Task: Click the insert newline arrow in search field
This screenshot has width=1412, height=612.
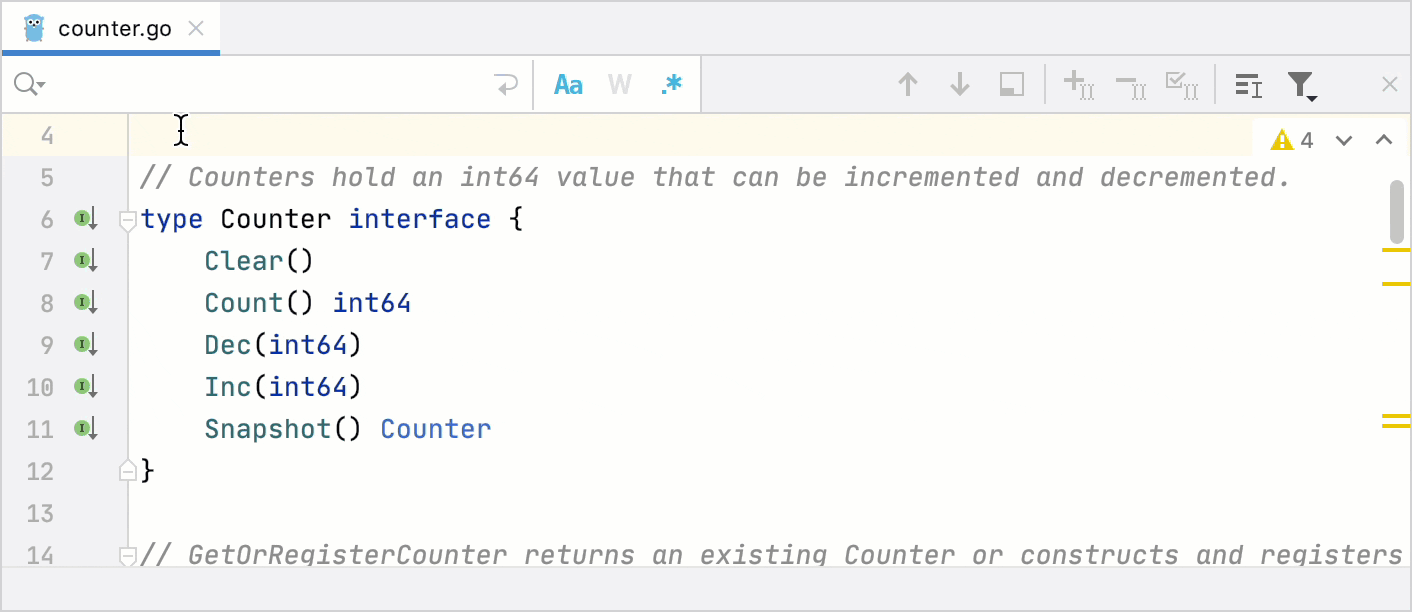Action: (x=506, y=84)
